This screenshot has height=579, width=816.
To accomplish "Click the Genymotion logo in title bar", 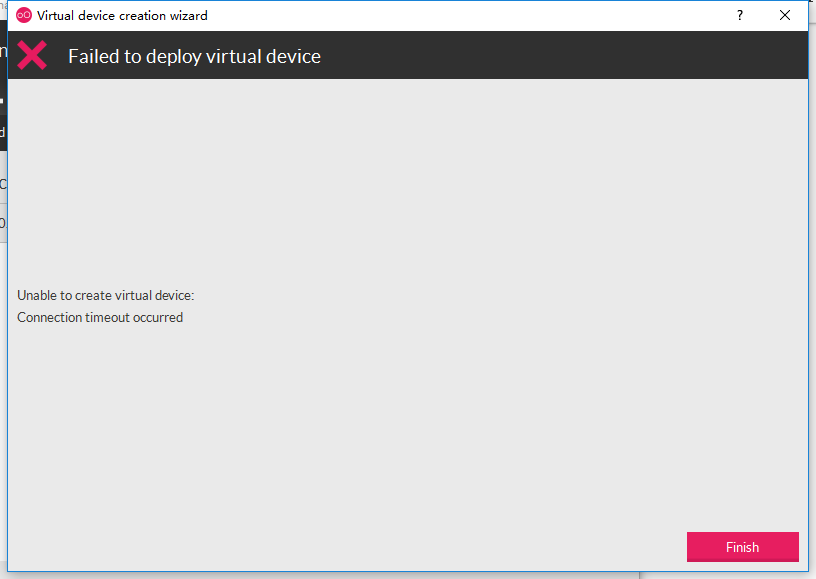I will tap(24, 16).
